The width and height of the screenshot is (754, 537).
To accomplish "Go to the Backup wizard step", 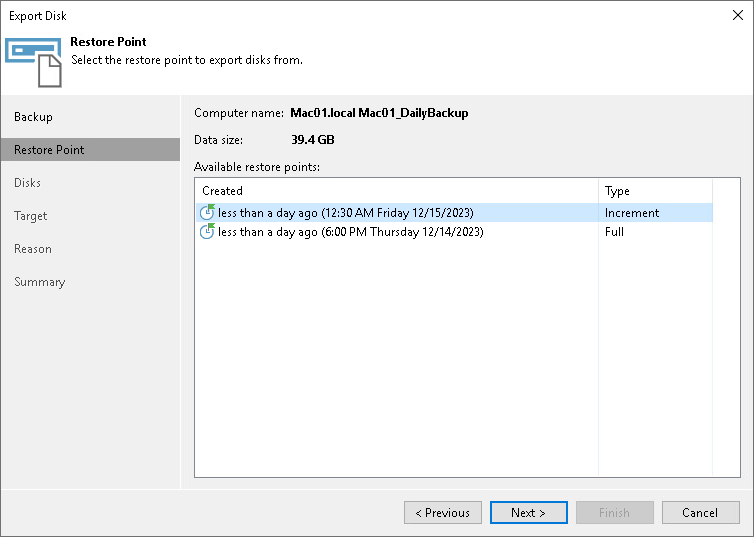I will pos(33,117).
